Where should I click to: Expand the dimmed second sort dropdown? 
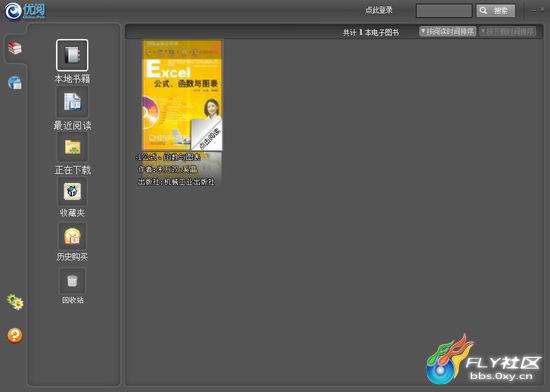coord(508,32)
